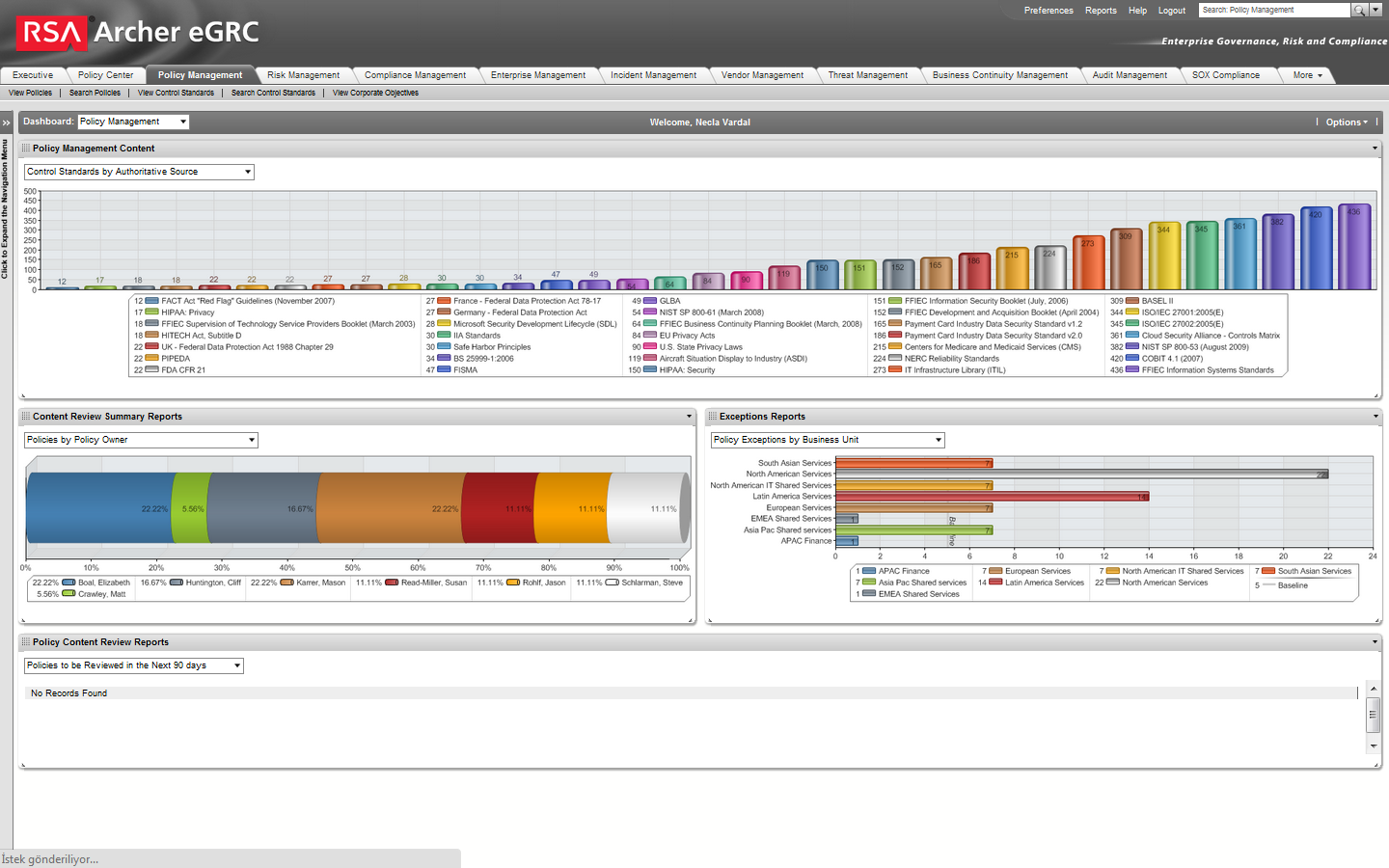1389x868 pixels.
Task: Click the Help link
Action: point(1137,11)
